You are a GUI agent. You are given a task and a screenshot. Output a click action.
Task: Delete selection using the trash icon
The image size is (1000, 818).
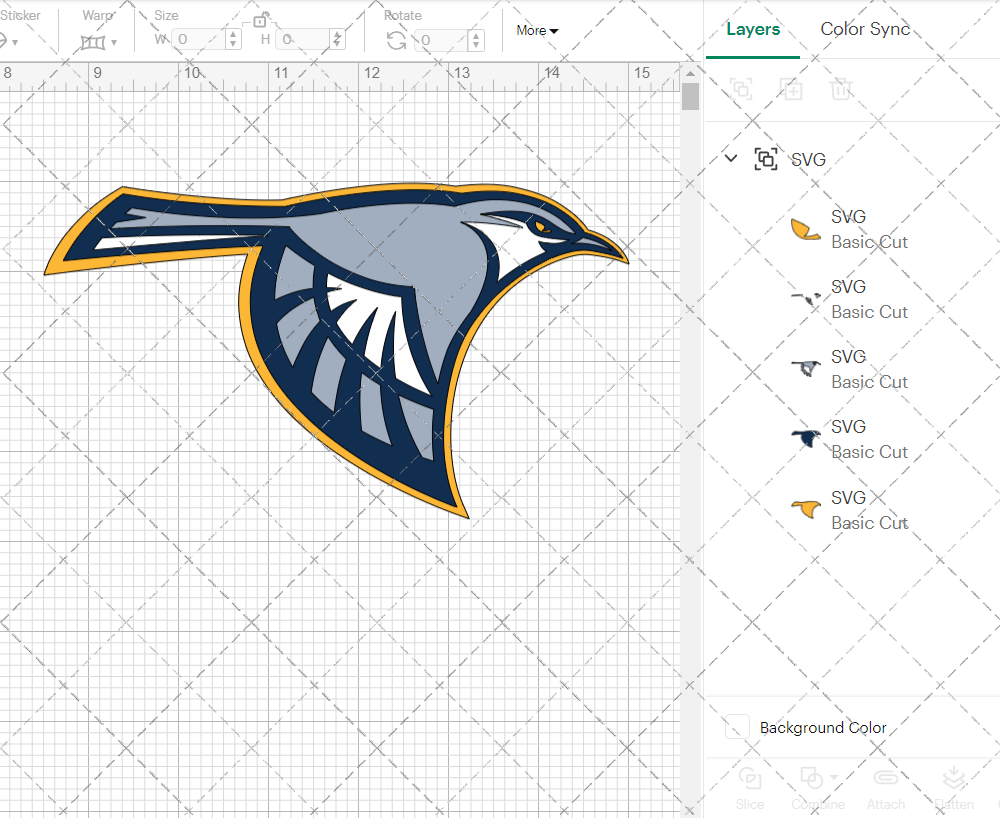coord(841,89)
